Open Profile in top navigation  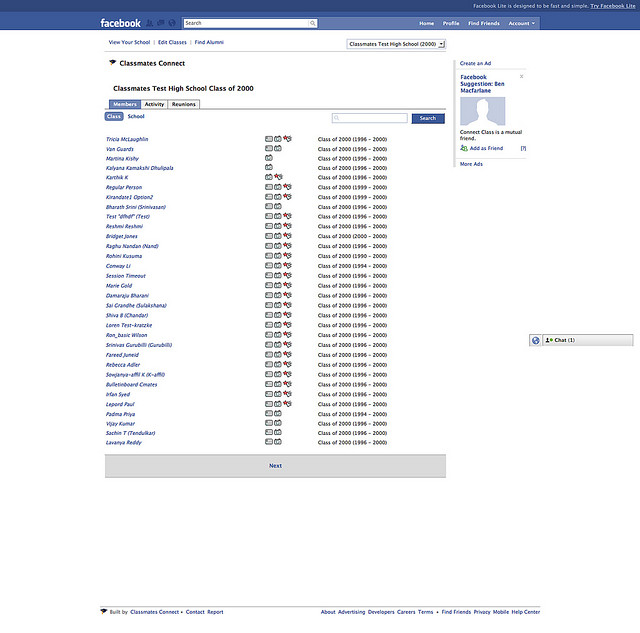tap(451, 23)
